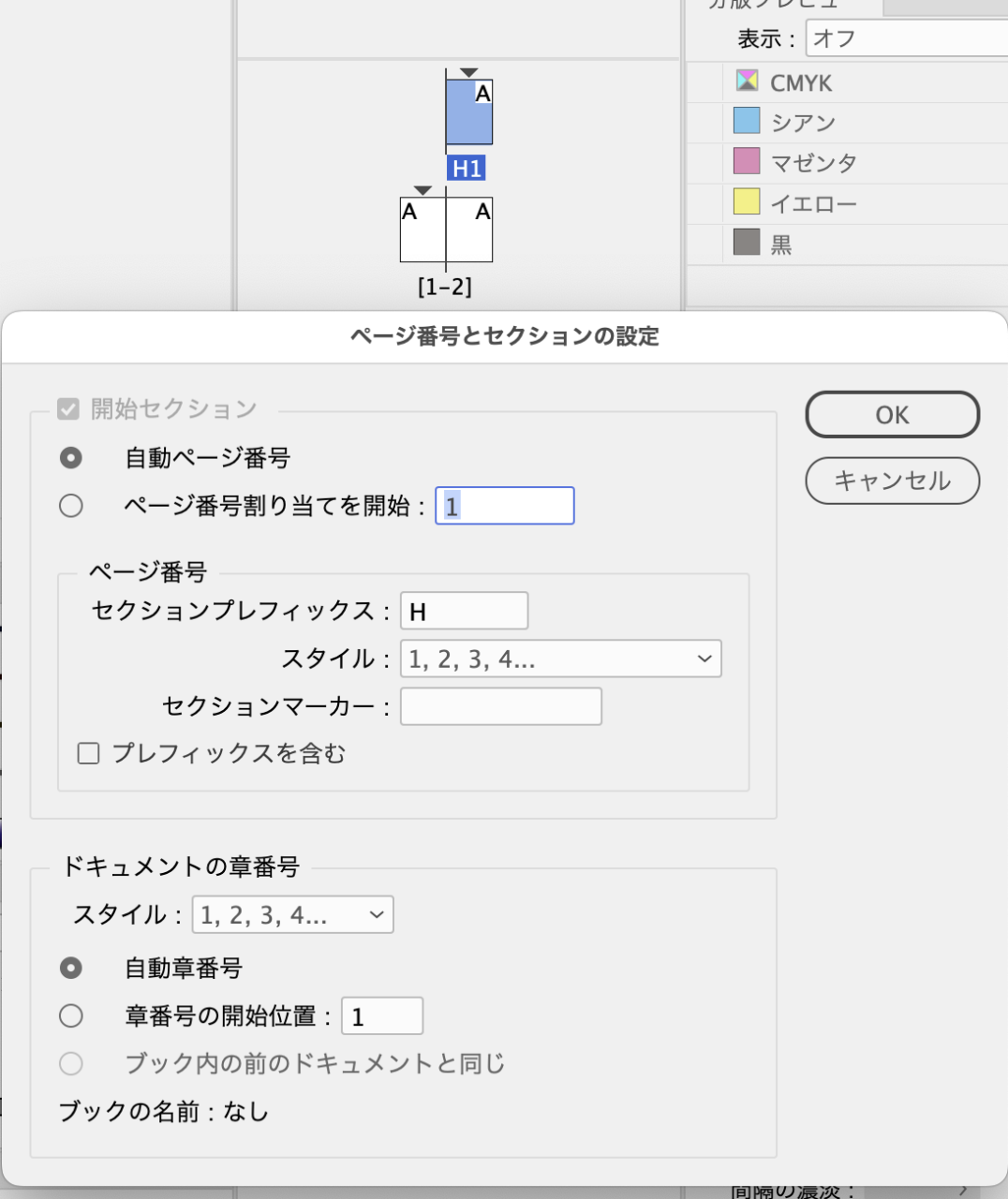Screen dimensions: 1008x1199
Task: Select the H1 page thumbnail
Action: click(x=469, y=112)
